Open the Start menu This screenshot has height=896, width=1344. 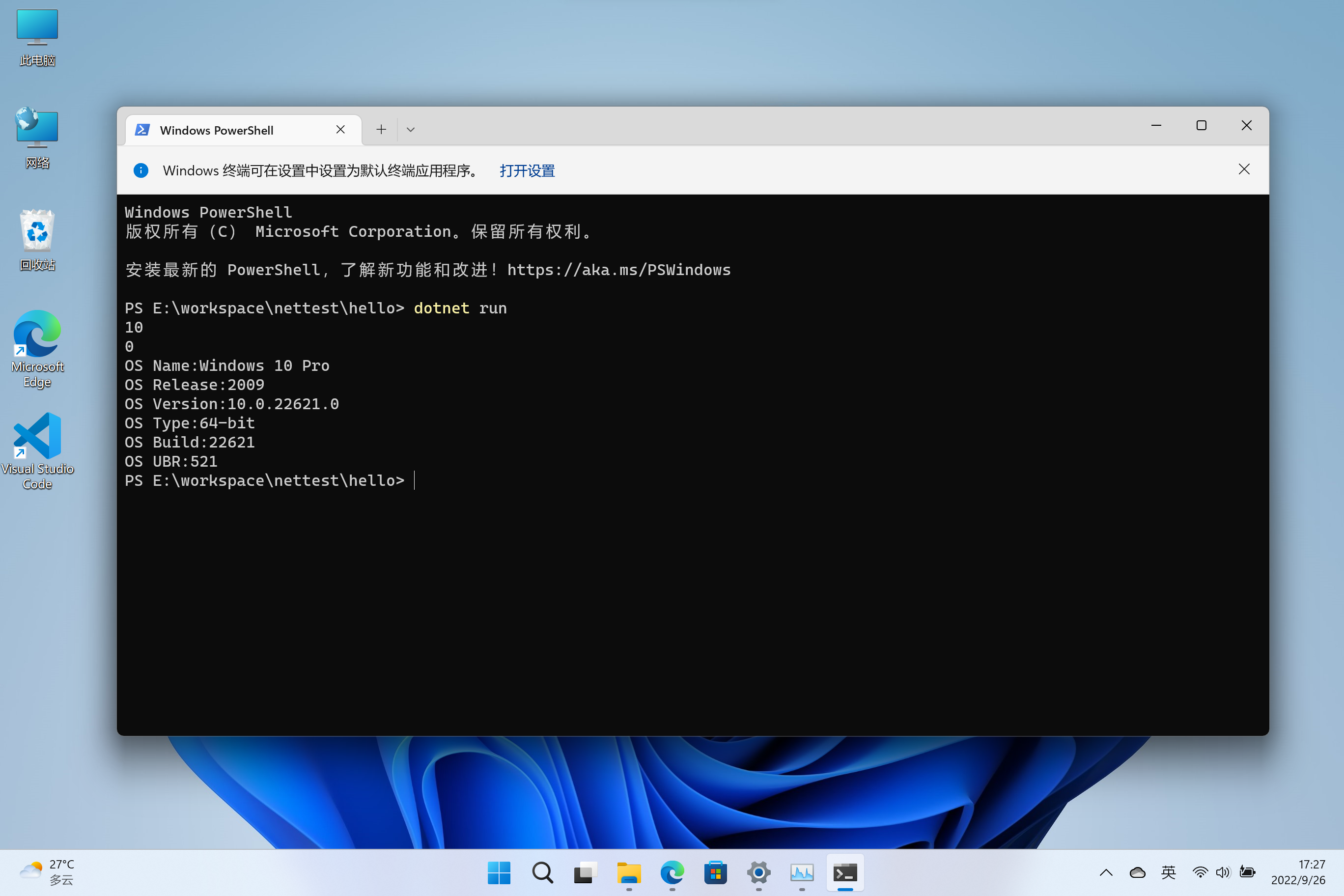click(x=499, y=872)
